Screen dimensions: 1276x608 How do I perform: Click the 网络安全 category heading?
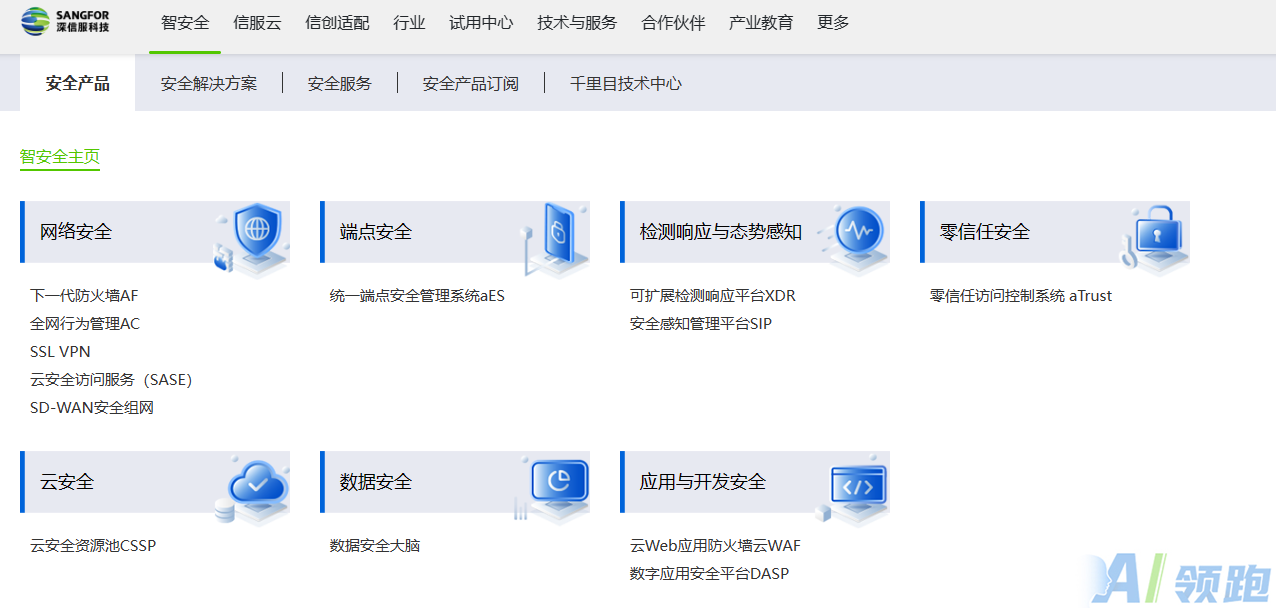(76, 231)
